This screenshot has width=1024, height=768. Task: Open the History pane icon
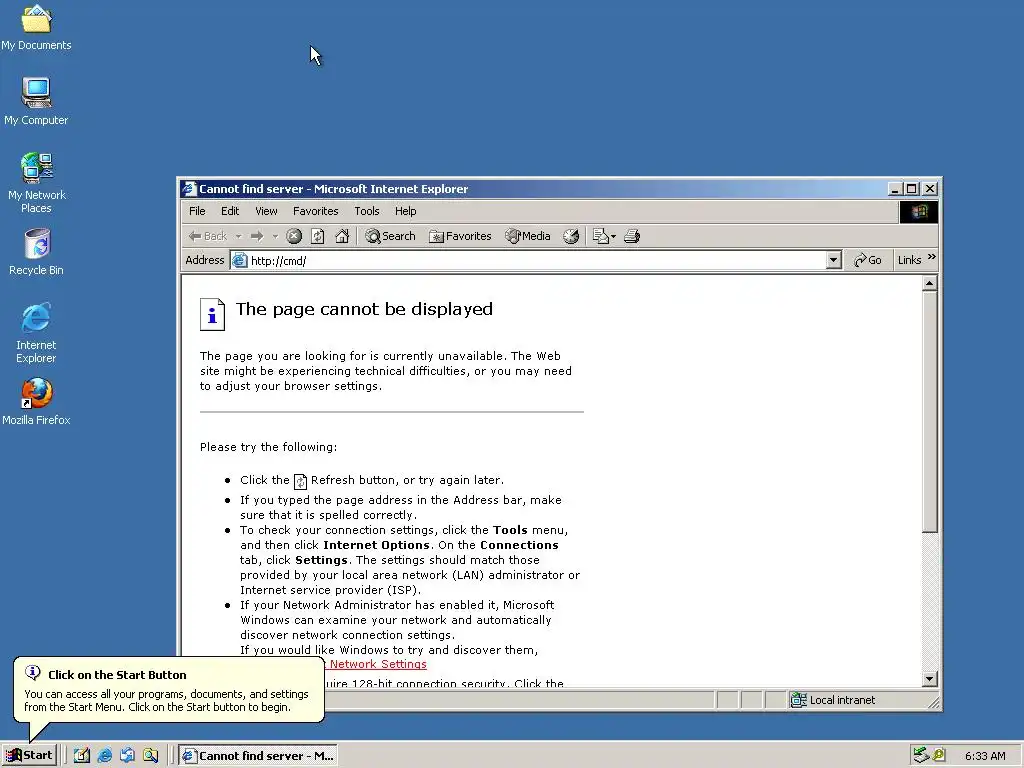[571, 236]
